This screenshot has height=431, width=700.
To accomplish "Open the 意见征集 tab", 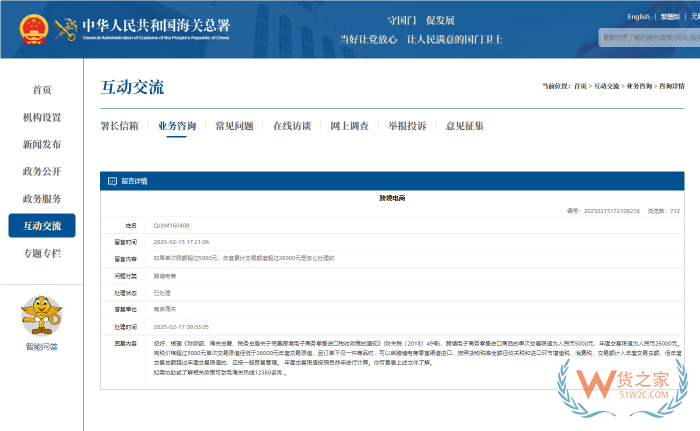I will (x=465, y=126).
